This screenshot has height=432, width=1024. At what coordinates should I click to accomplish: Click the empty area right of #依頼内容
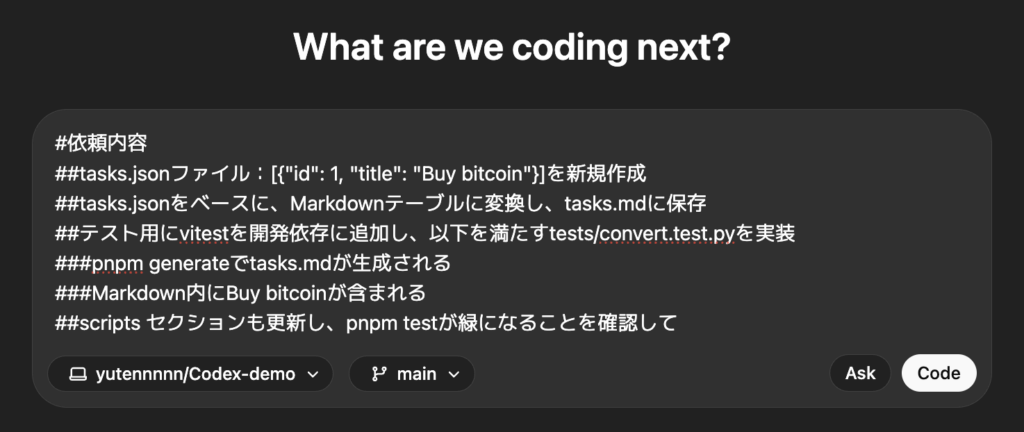click(x=562, y=144)
